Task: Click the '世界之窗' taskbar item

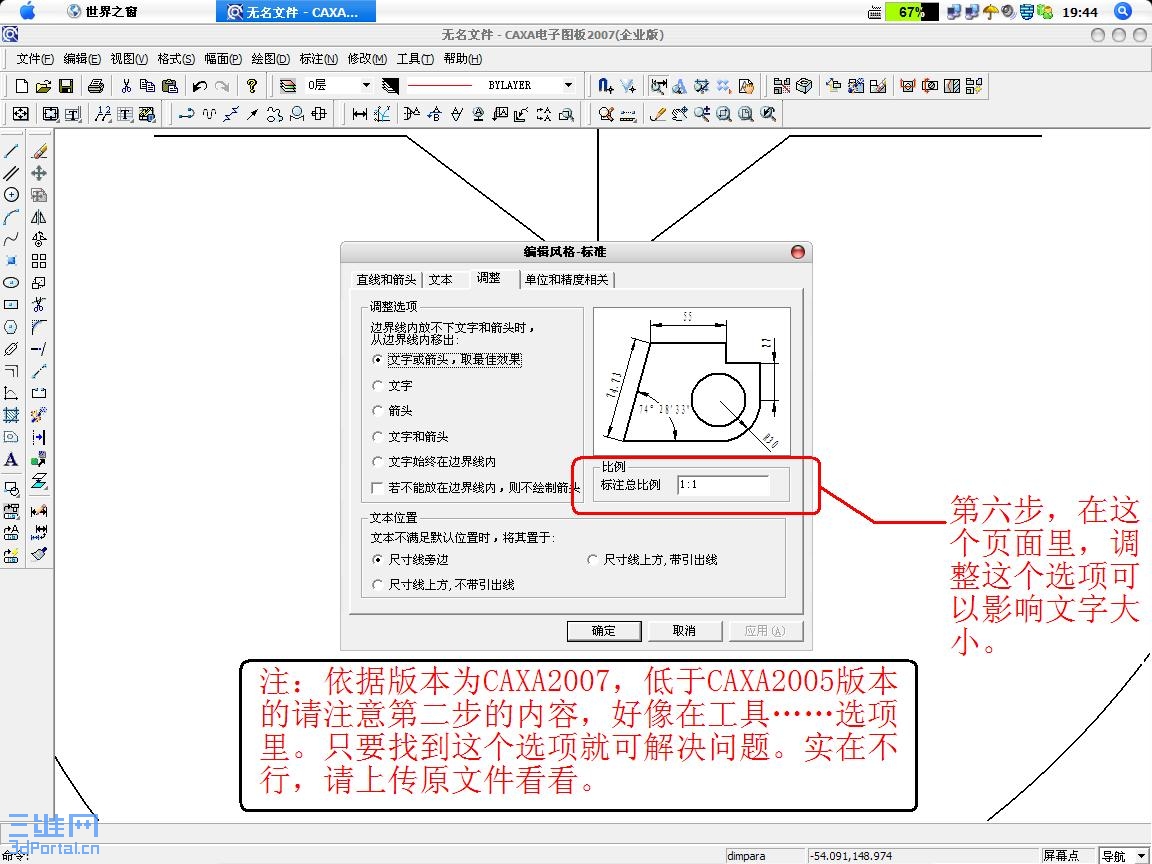Action: [x=103, y=12]
